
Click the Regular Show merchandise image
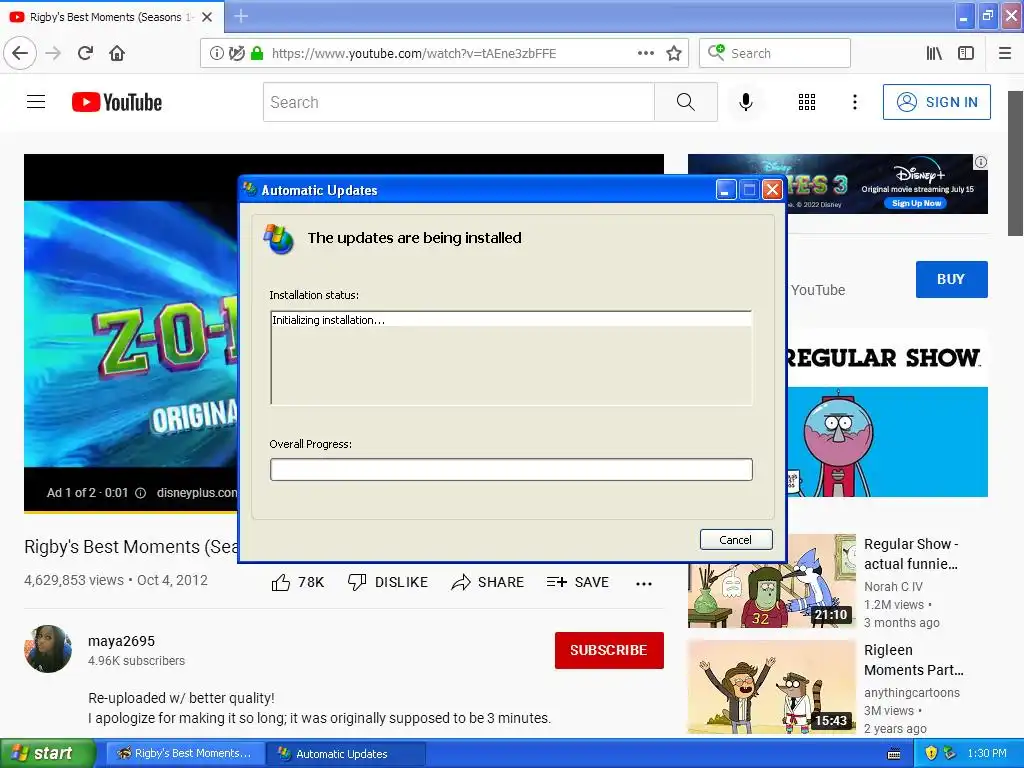coord(888,415)
